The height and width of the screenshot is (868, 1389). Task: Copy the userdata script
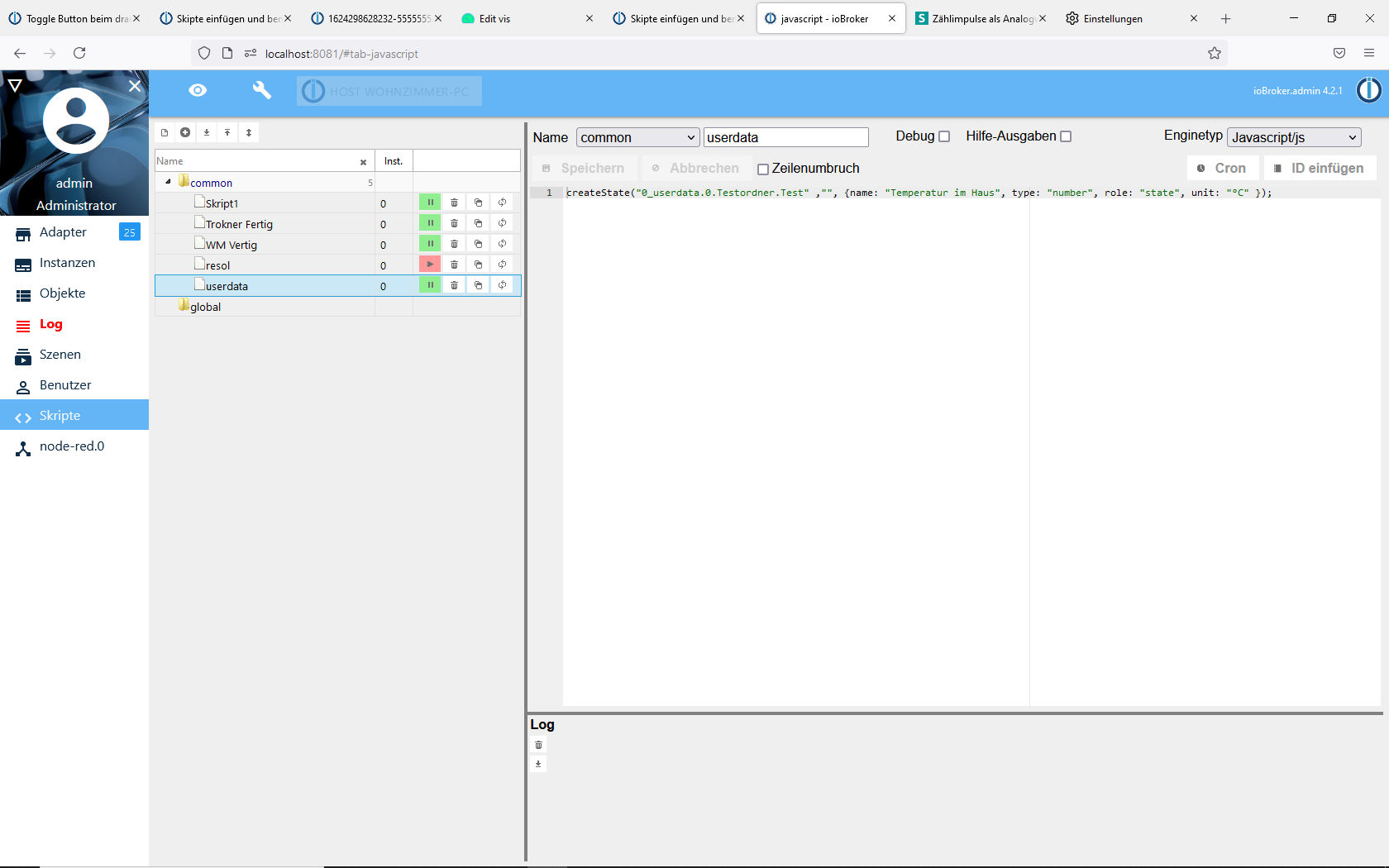tap(478, 285)
